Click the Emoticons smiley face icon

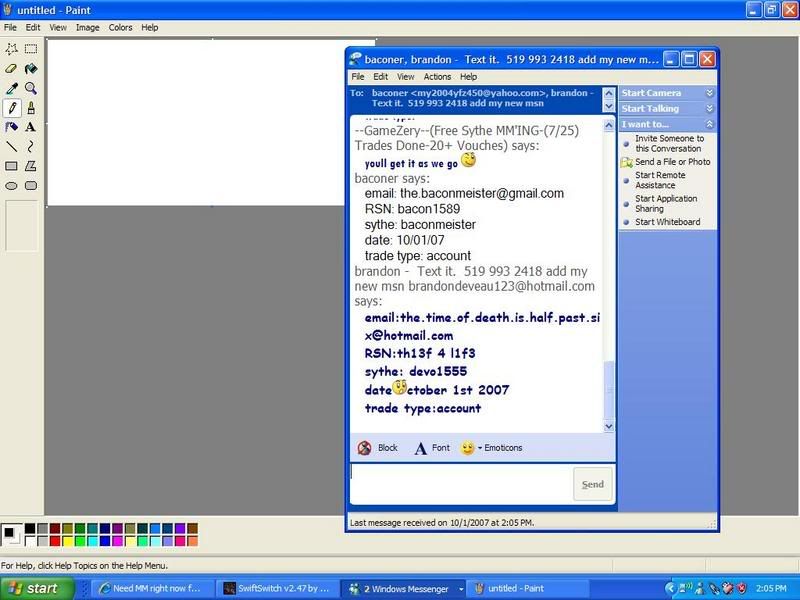(467, 448)
